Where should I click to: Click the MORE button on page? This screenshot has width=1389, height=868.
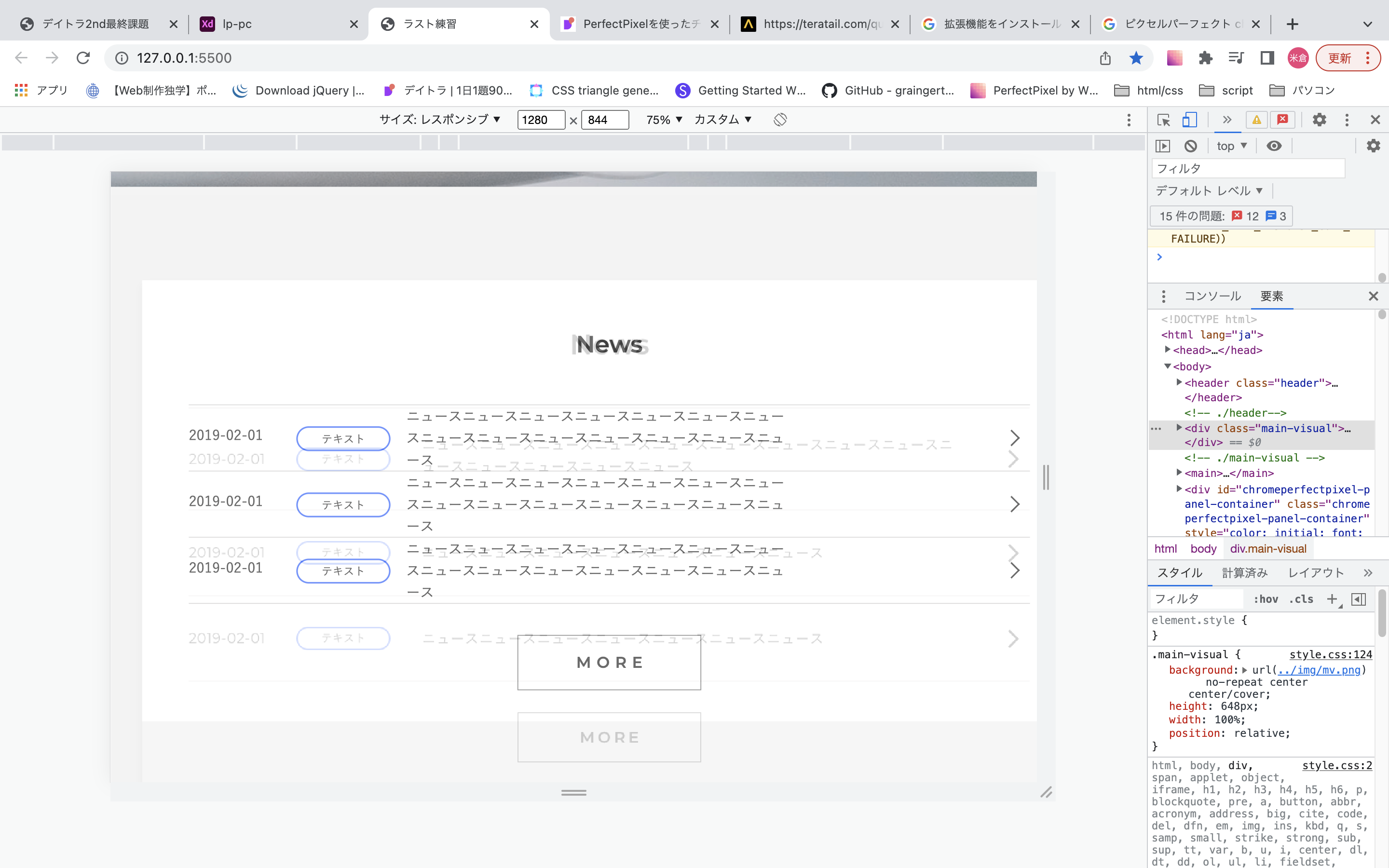click(609, 663)
